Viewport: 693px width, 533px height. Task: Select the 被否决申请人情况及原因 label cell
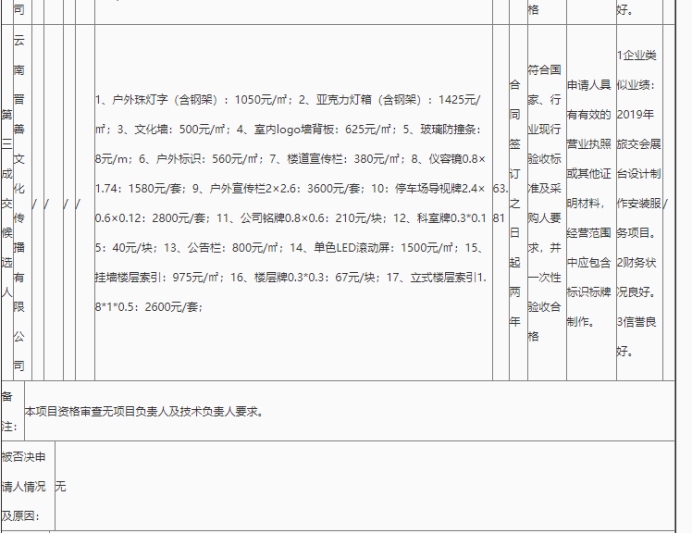point(24,486)
